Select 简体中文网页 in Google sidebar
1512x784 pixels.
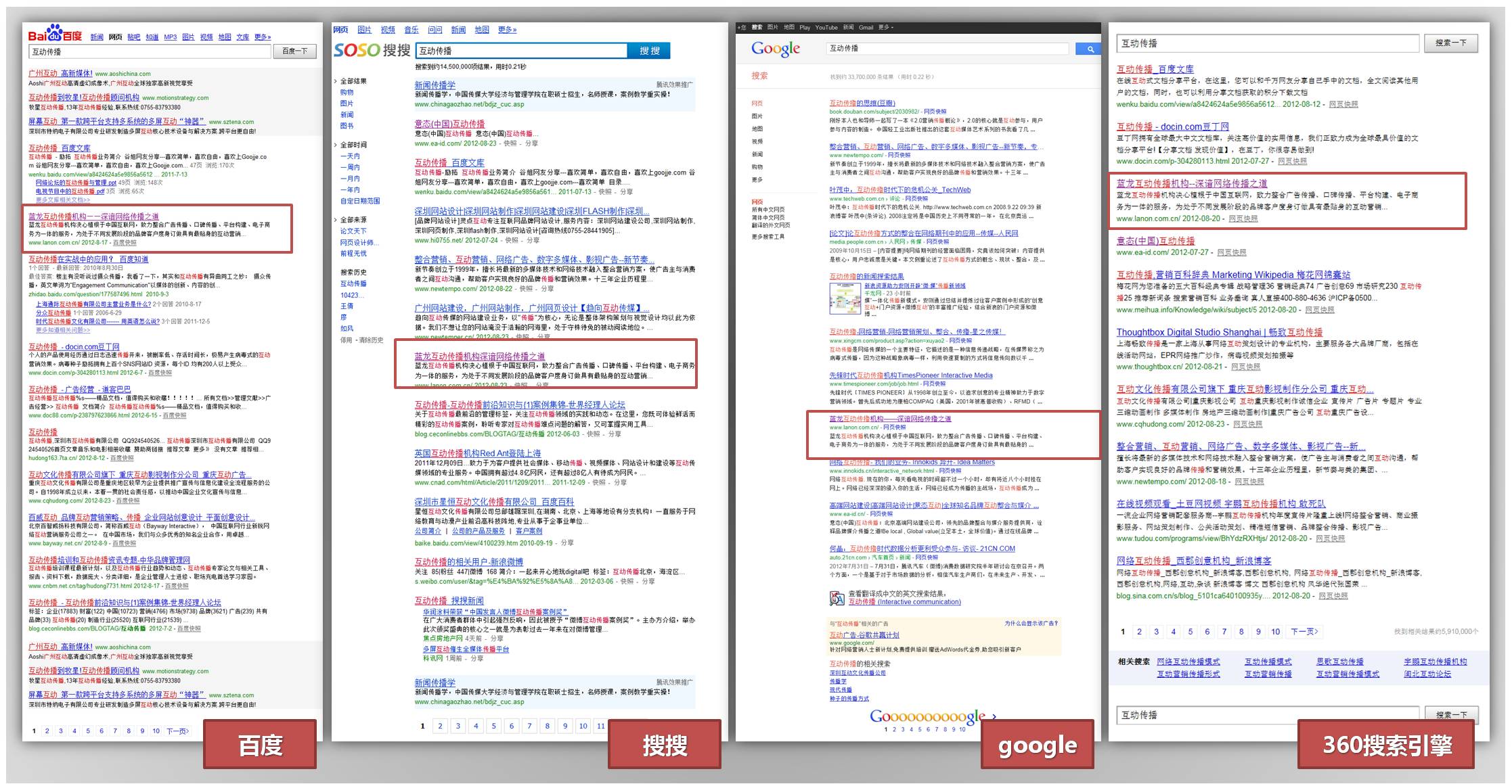(768, 218)
